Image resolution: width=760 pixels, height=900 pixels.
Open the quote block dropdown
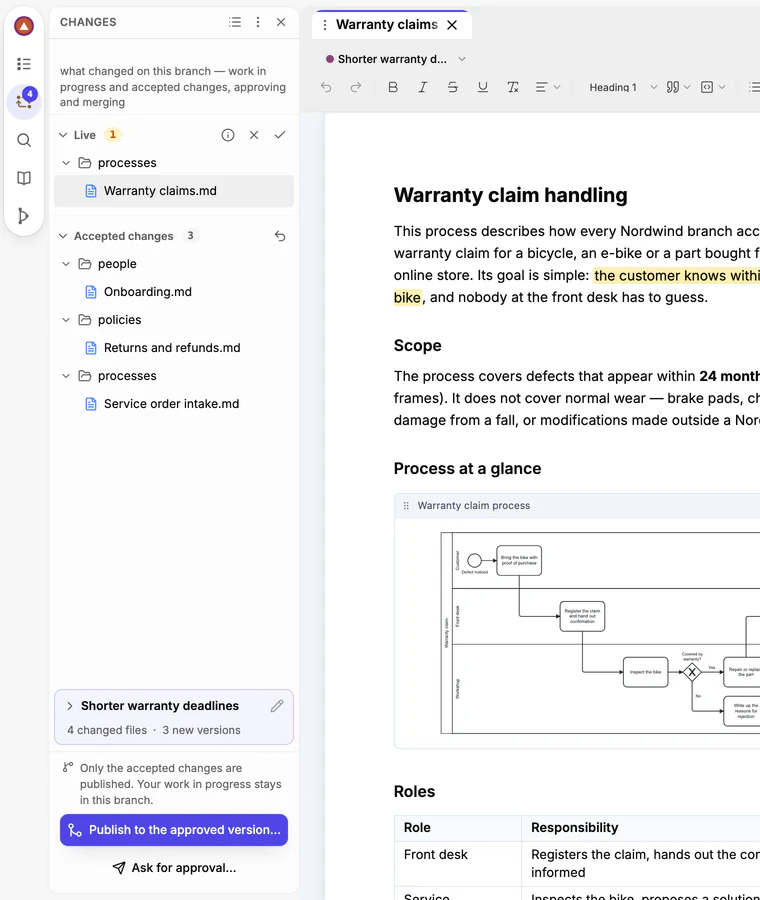click(x=678, y=87)
